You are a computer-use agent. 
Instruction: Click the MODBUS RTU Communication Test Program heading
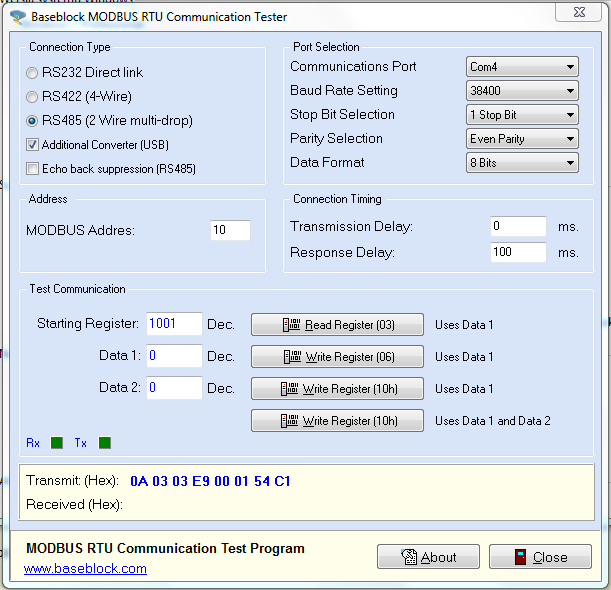(x=165, y=548)
